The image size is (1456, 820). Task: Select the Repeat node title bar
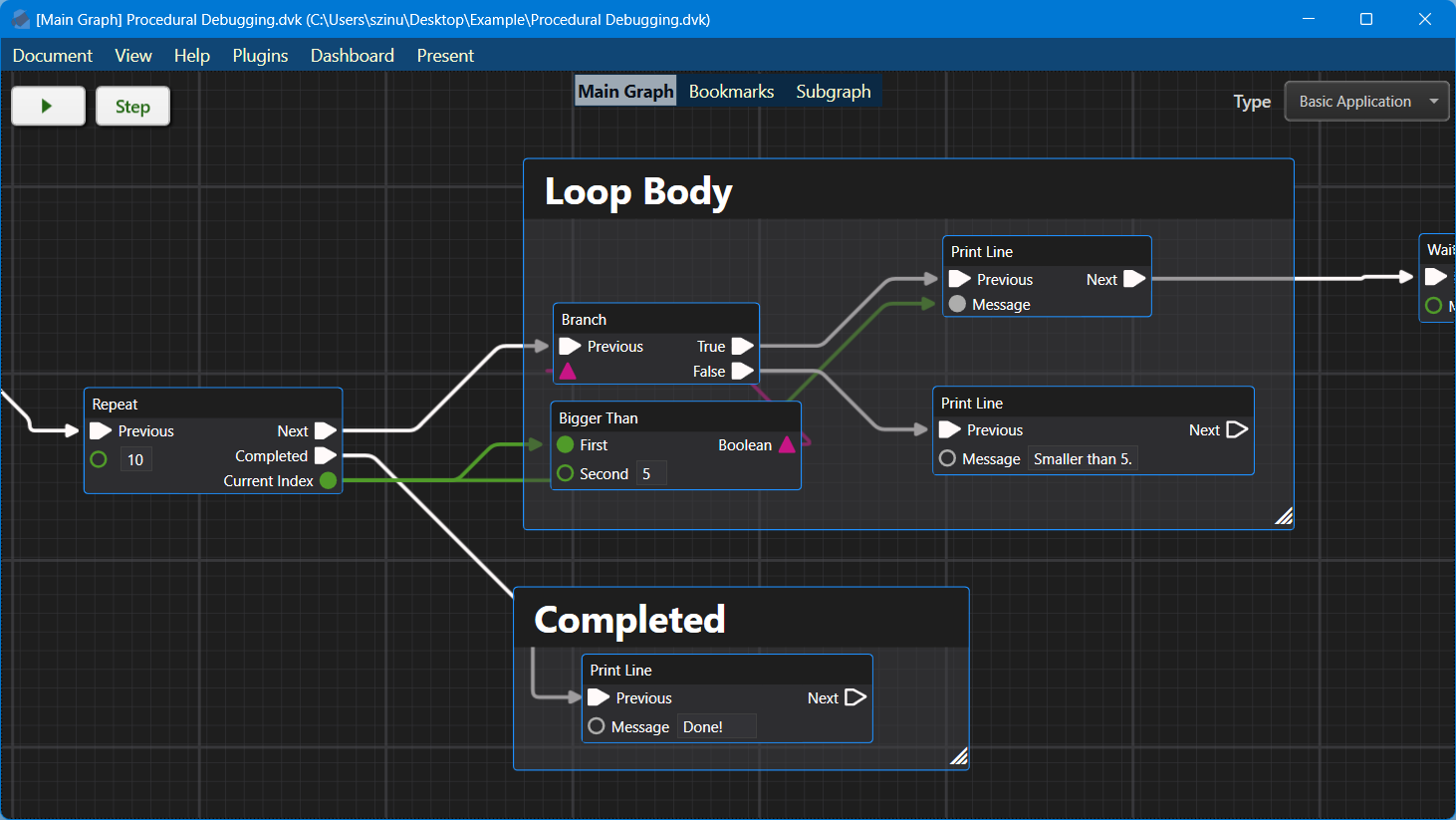213,404
